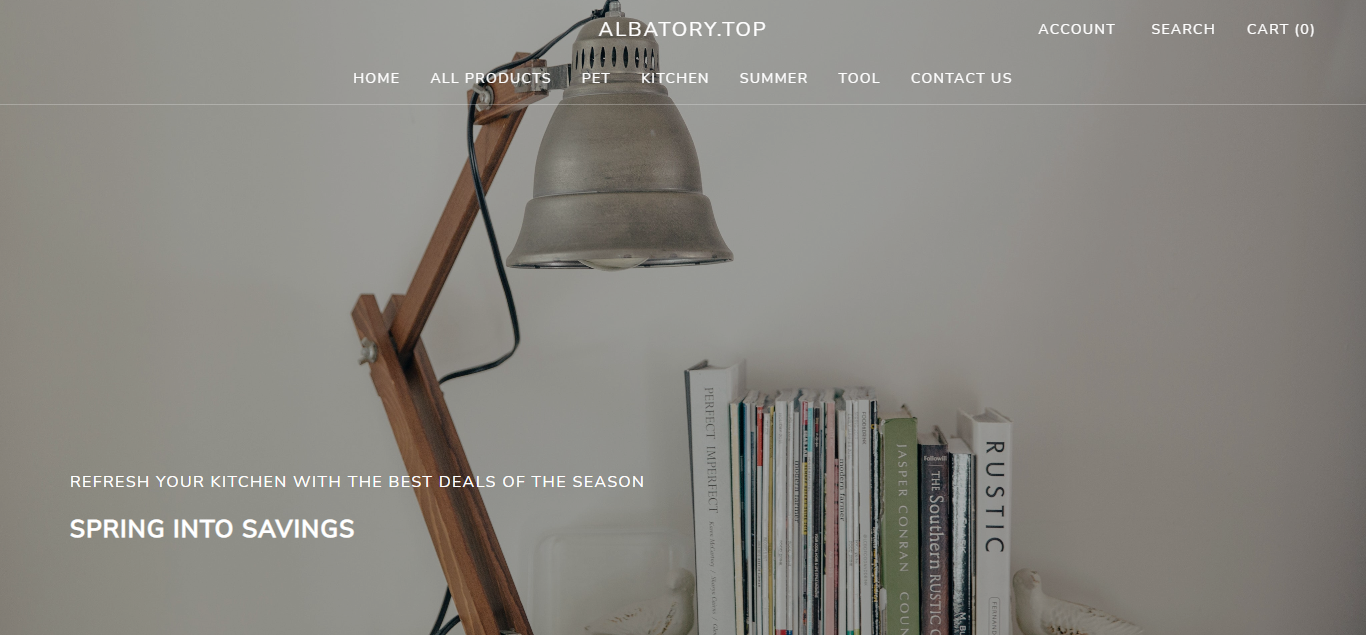Open the Summer collection

773,78
